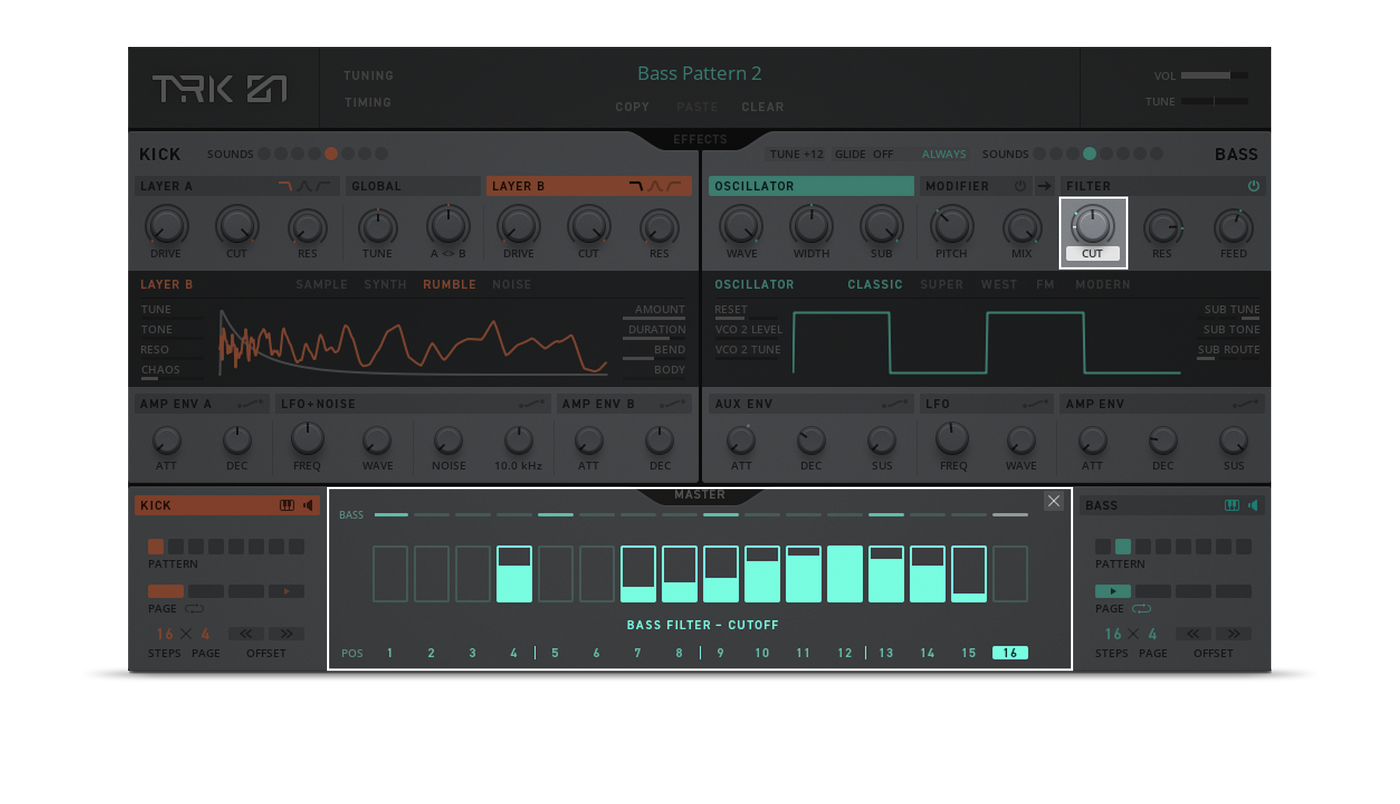Click the AMP ENV B envelope shape icon

tap(674, 404)
